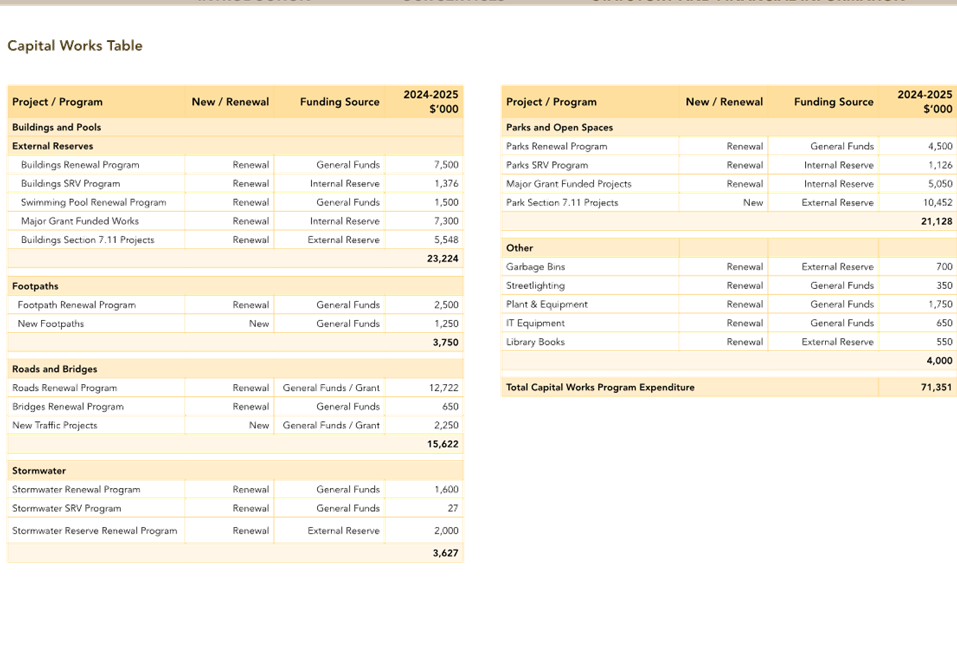Click the Streetlighting amount 350
Image resolution: width=957 pixels, height=661 pixels.
pyautogui.click(x=944, y=286)
